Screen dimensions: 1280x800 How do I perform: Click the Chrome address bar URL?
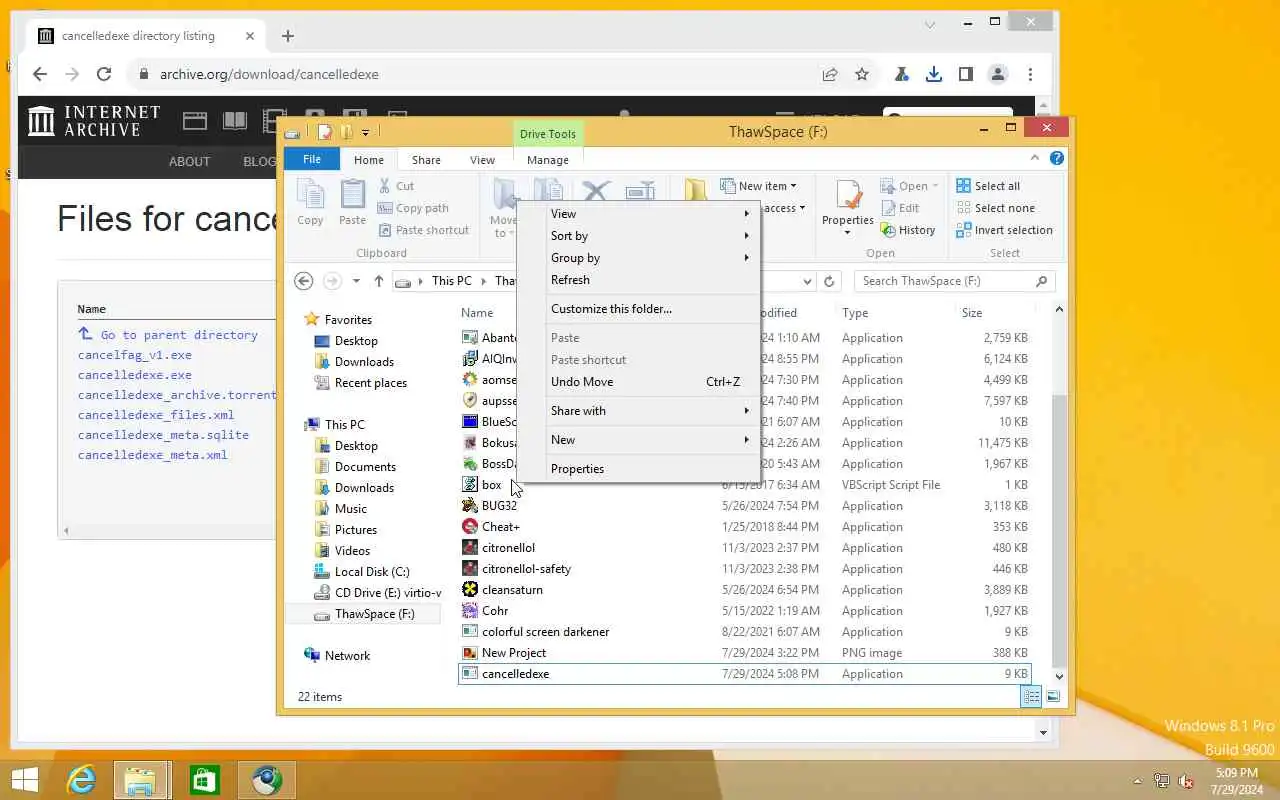click(269, 74)
